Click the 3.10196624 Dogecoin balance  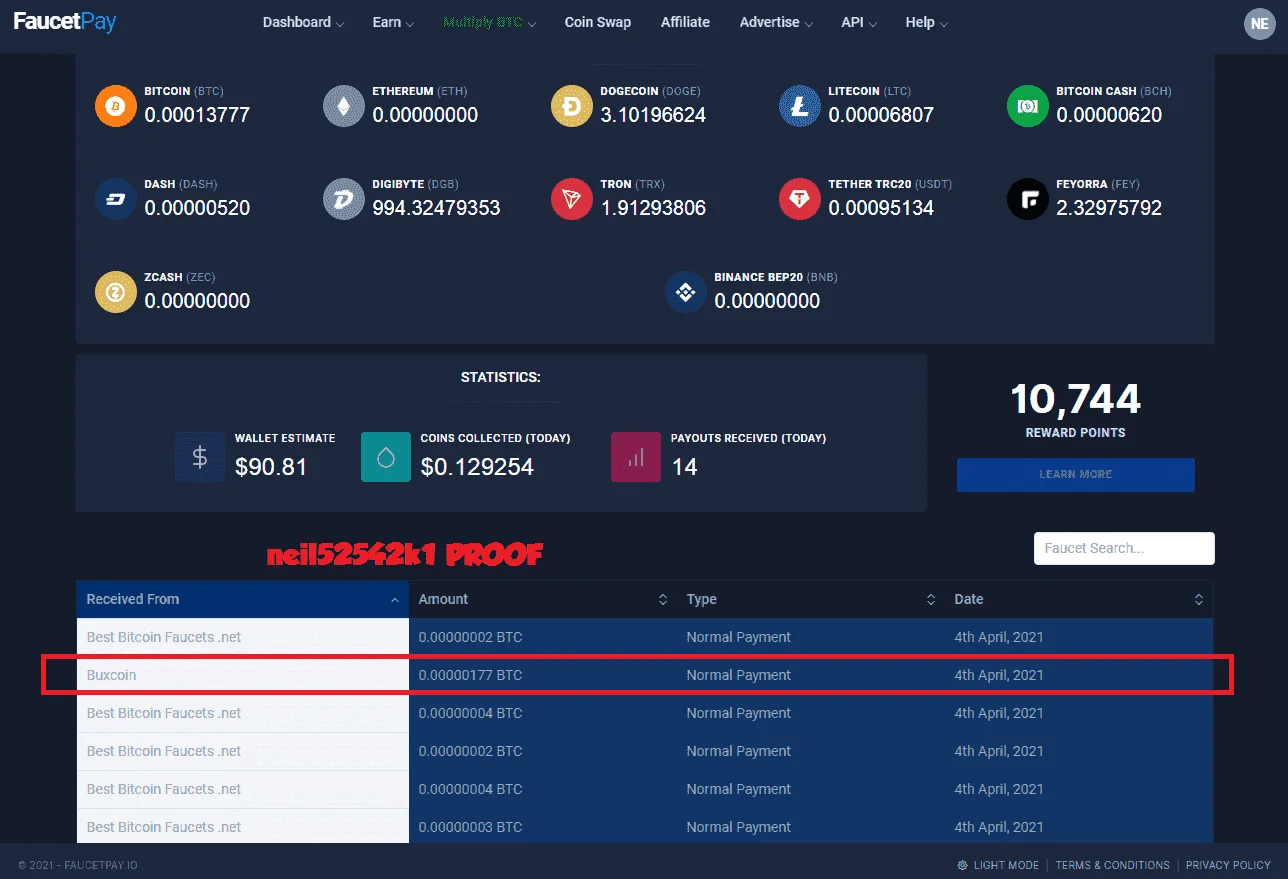point(653,115)
